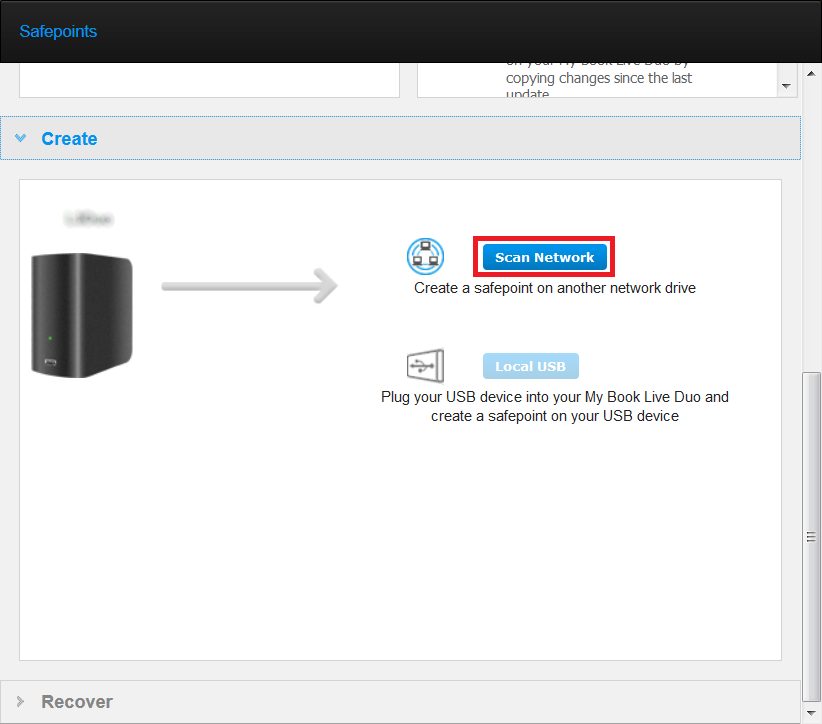Click the My Book Live Duo drive image
Image resolution: width=822 pixels, height=724 pixels.
click(x=82, y=316)
